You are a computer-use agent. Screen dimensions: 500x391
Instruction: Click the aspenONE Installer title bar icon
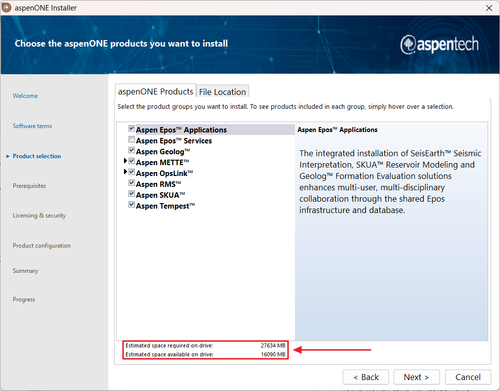[6, 7]
